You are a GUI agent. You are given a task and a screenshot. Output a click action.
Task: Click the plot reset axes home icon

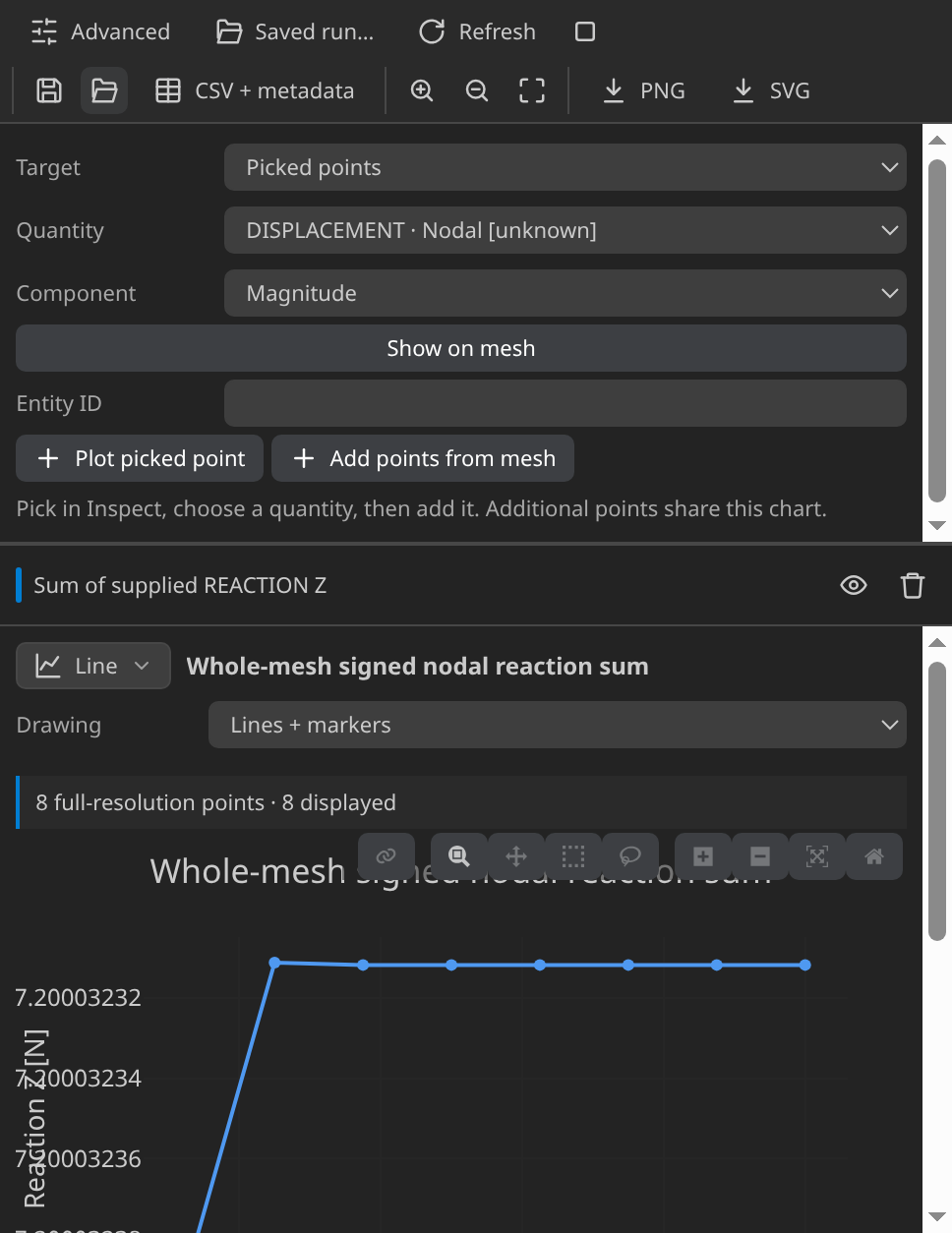(x=874, y=855)
